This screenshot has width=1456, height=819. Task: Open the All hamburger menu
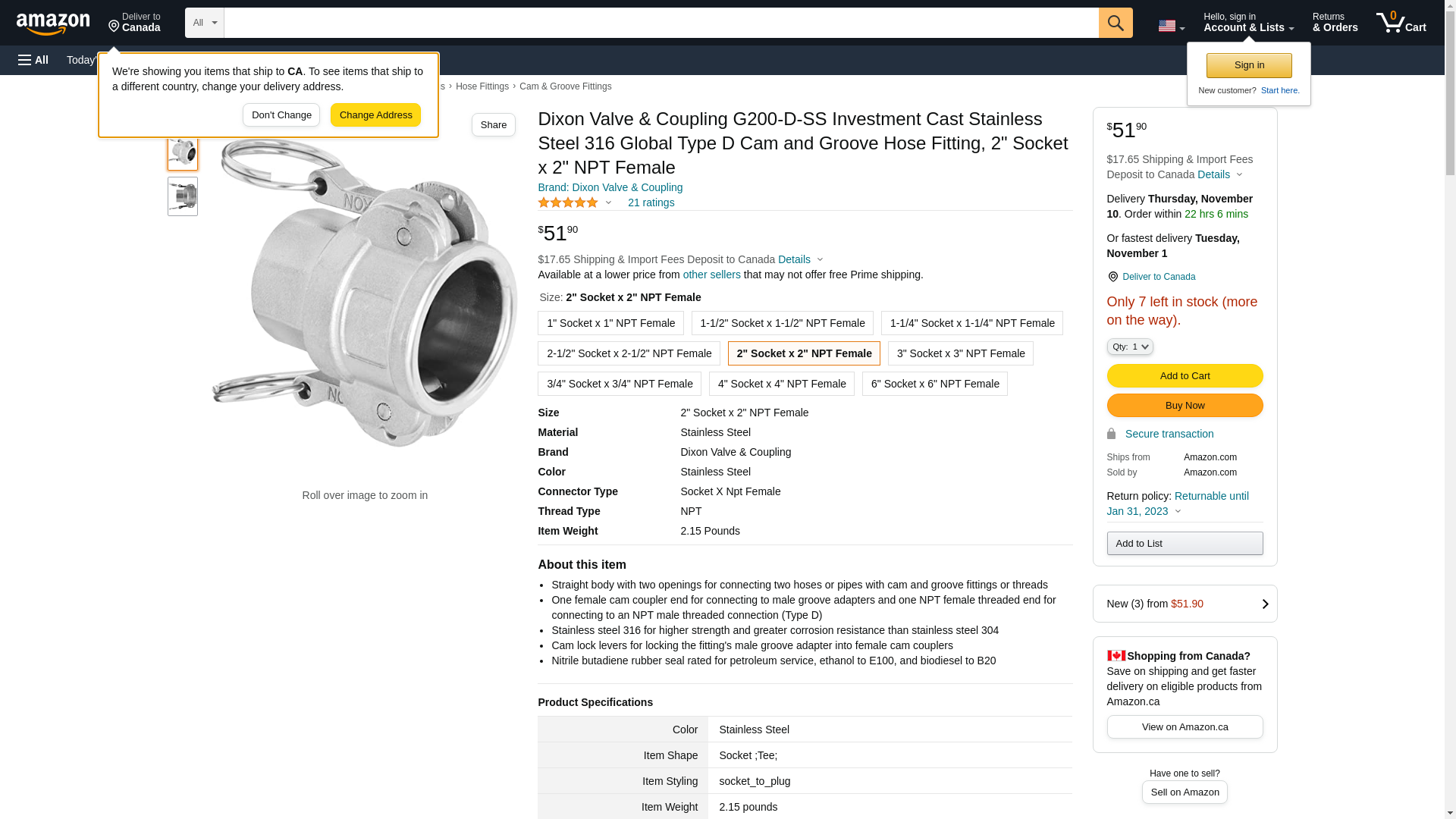[x=33, y=60]
